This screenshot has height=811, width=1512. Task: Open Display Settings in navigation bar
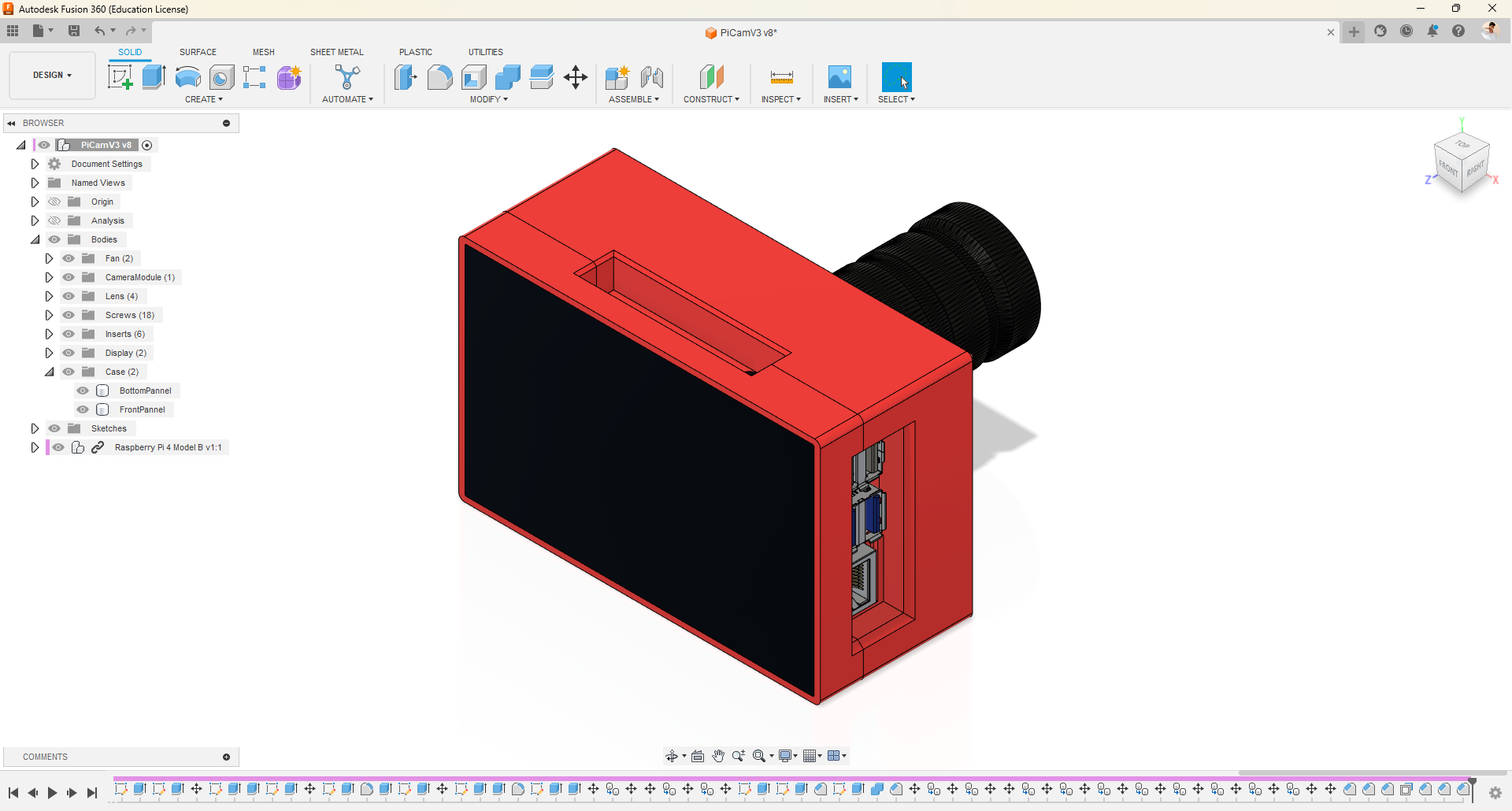tap(788, 756)
